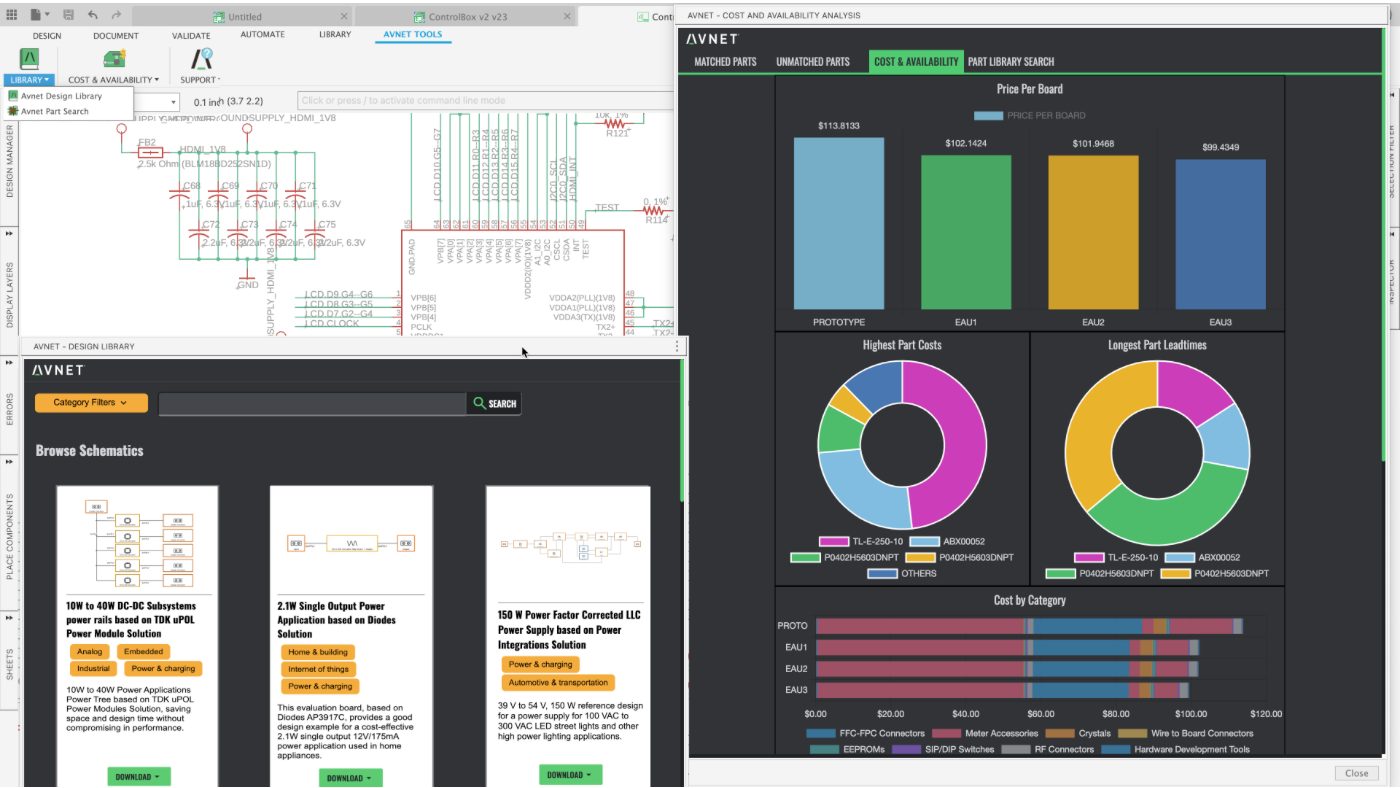Click the Home & building tag

[318, 653]
